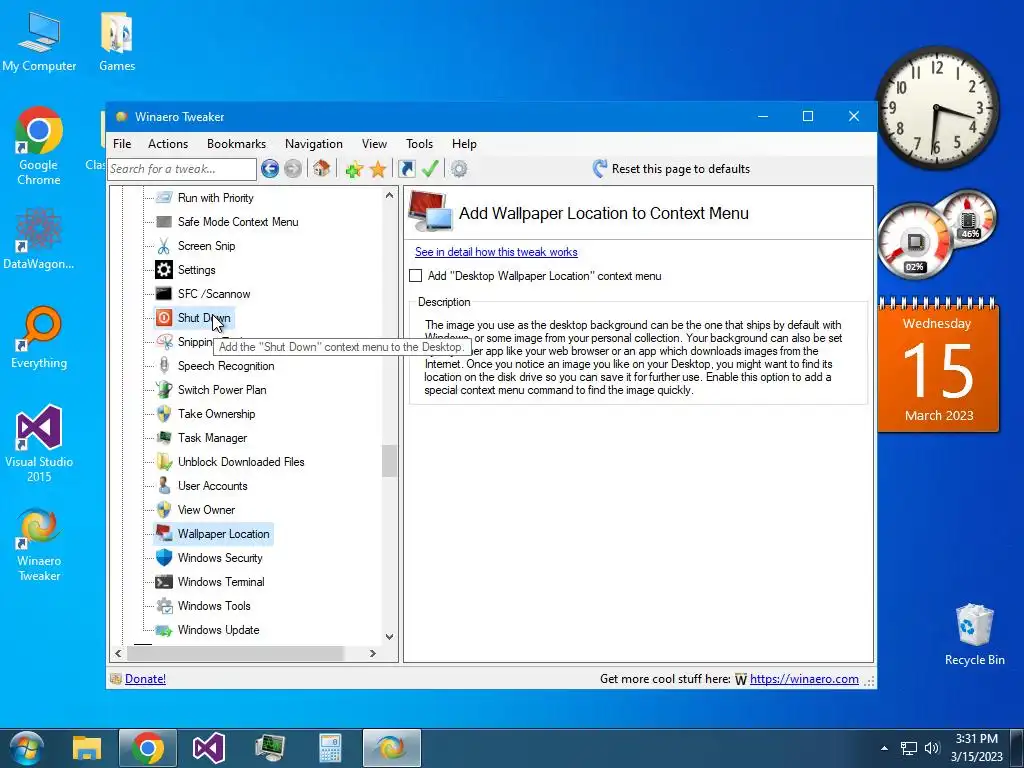Open Google Chrome from the taskbar
The width and height of the screenshot is (1024, 768).
(x=148, y=748)
